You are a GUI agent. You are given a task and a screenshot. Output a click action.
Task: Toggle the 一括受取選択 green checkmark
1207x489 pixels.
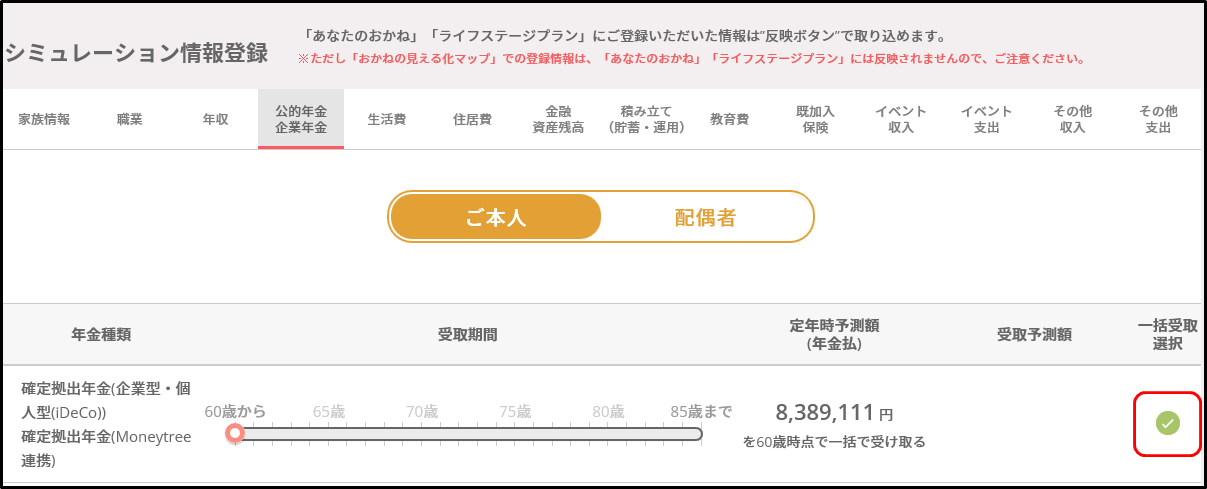[1167, 423]
